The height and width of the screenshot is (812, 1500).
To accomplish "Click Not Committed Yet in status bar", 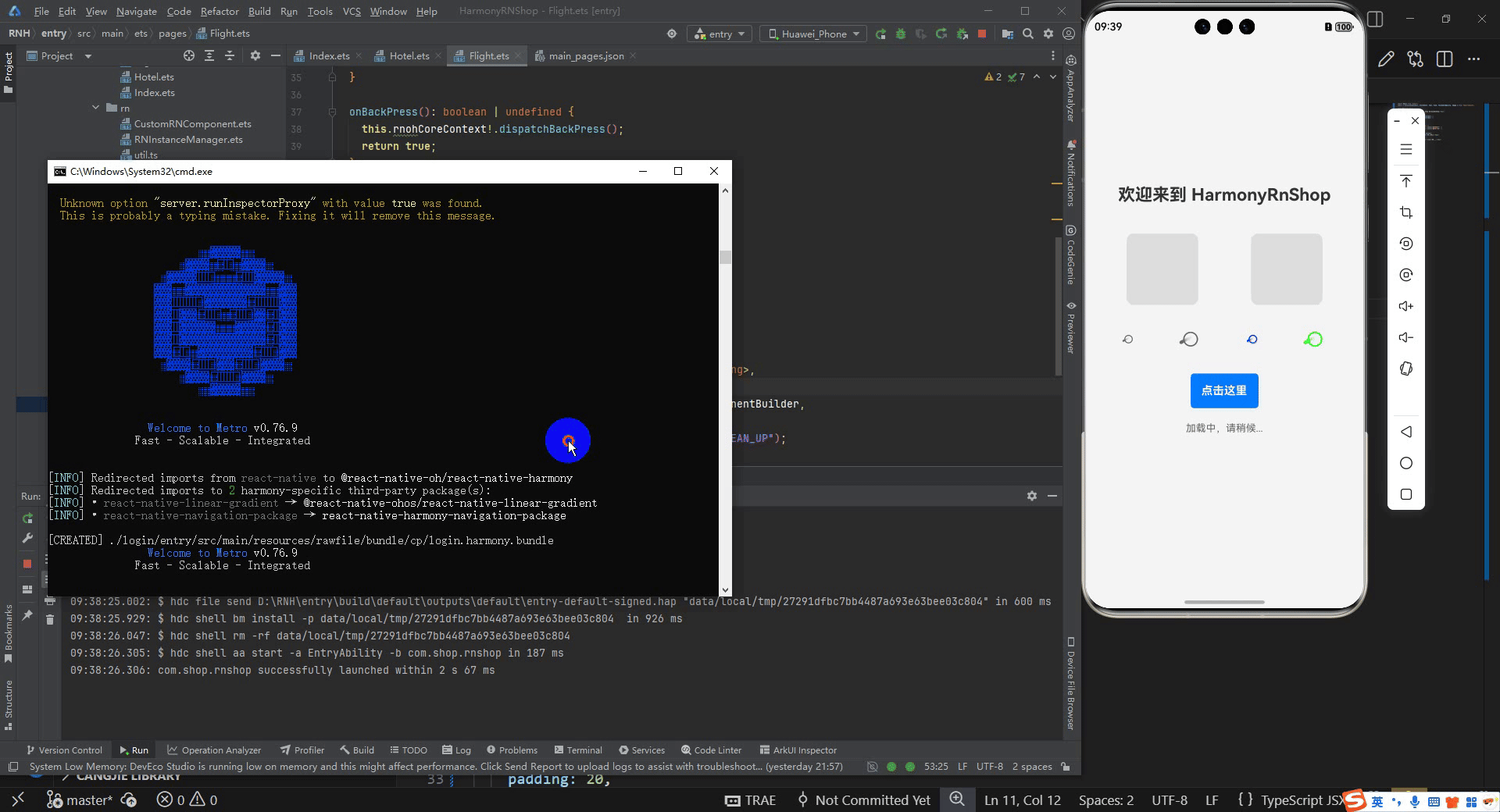I will click(864, 800).
